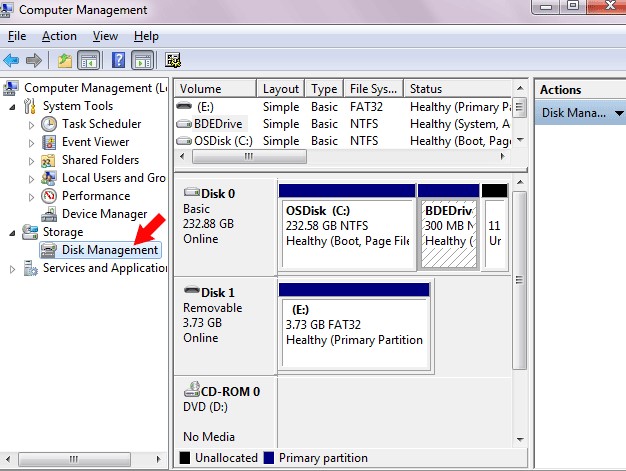Click the CD-ROM 0 disc icon
Image resolution: width=626 pixels, height=471 pixels.
pyautogui.click(x=192, y=389)
